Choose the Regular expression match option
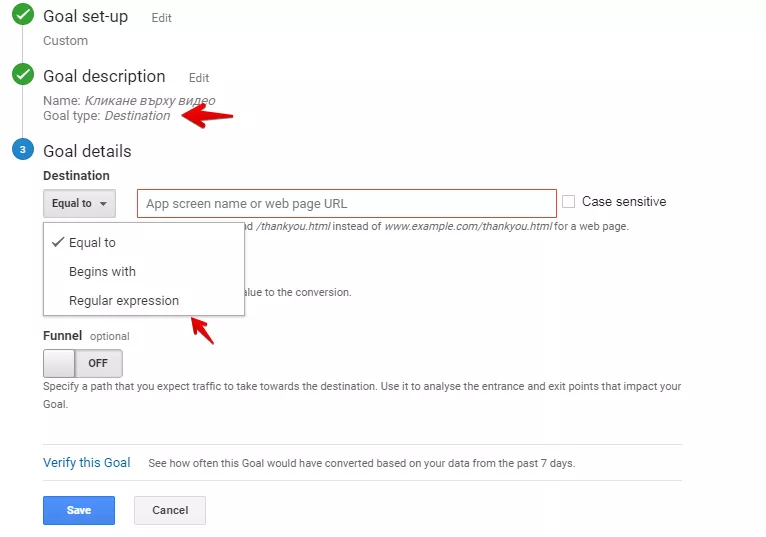Screen dimensions: 766x537 (144, 301)
